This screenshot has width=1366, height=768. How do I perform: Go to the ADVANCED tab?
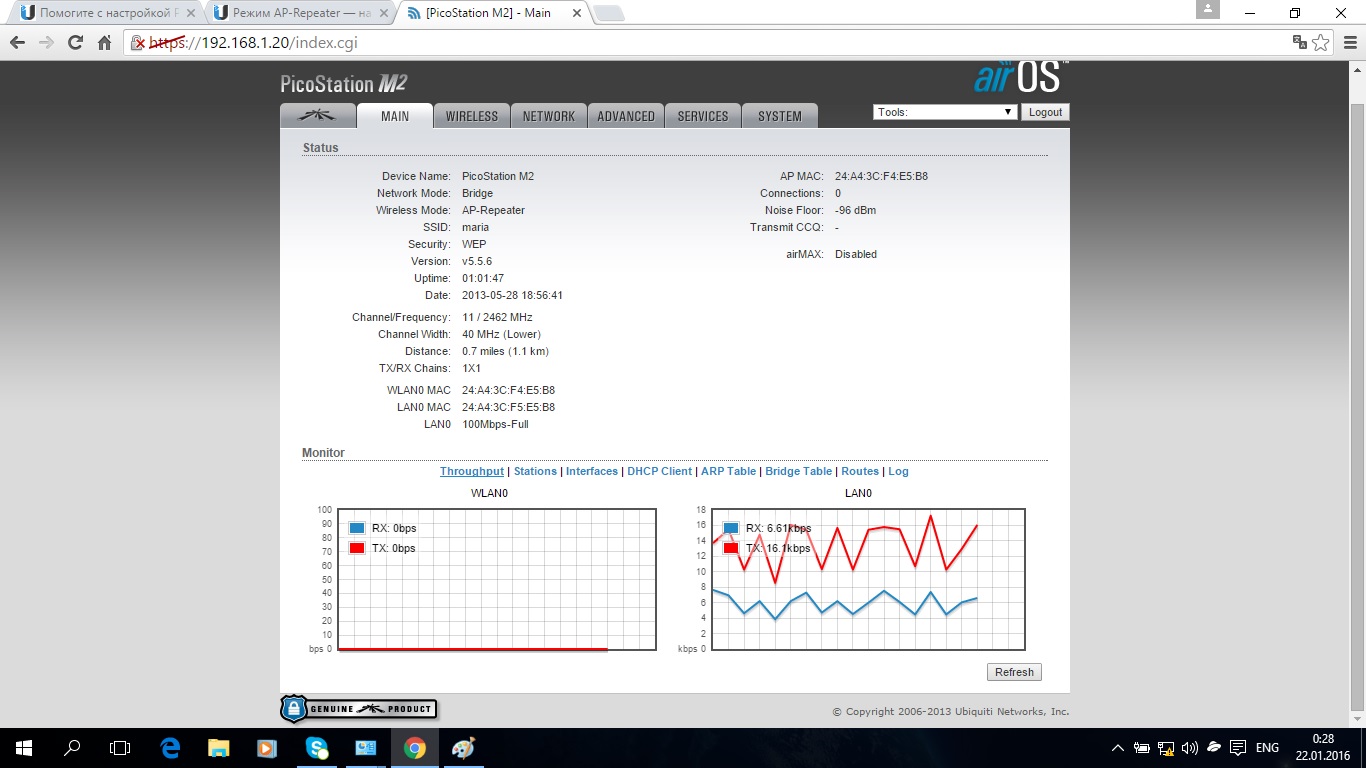coord(626,116)
